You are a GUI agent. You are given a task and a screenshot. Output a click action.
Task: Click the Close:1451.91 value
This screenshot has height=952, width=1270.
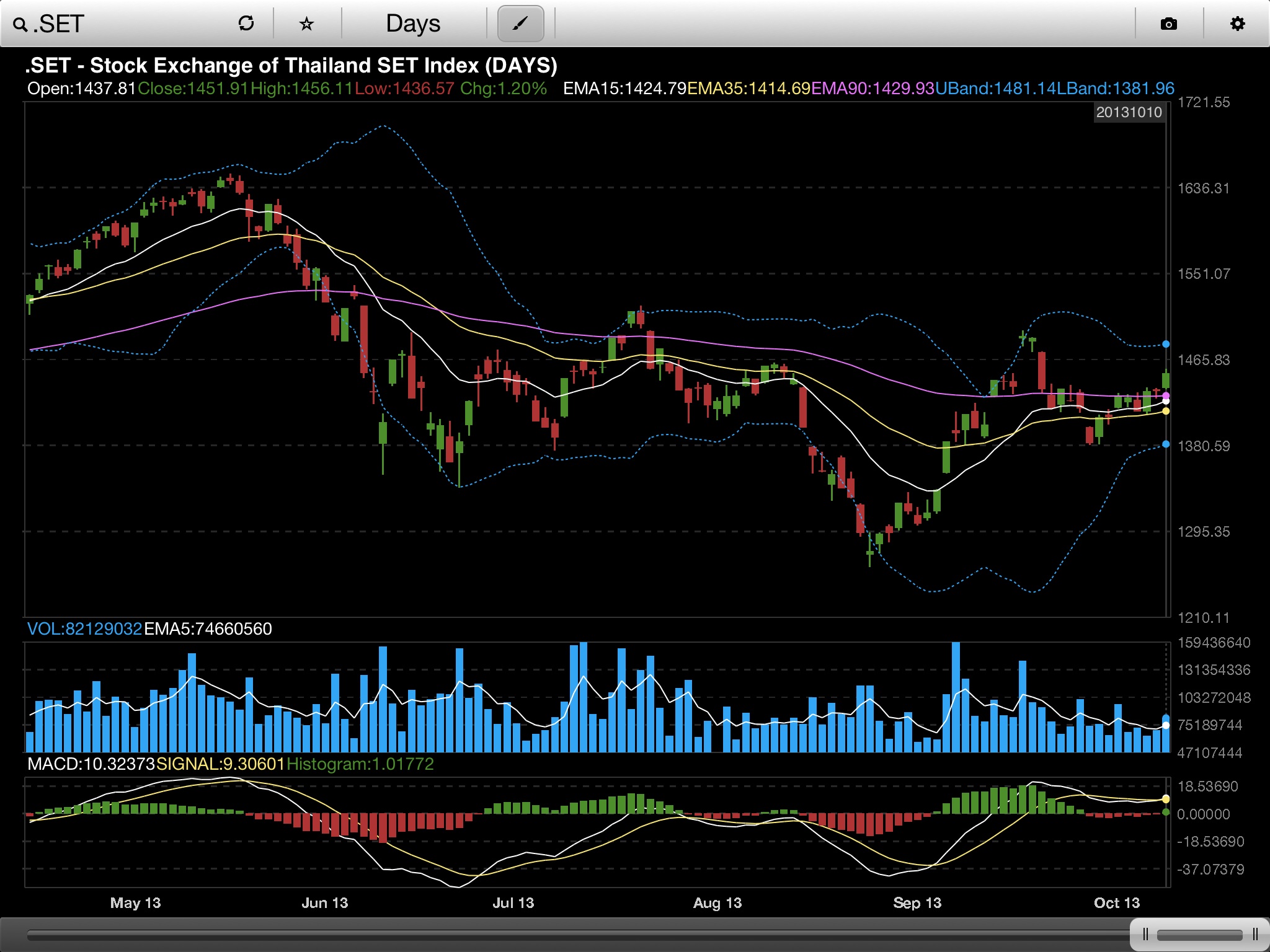(x=193, y=89)
